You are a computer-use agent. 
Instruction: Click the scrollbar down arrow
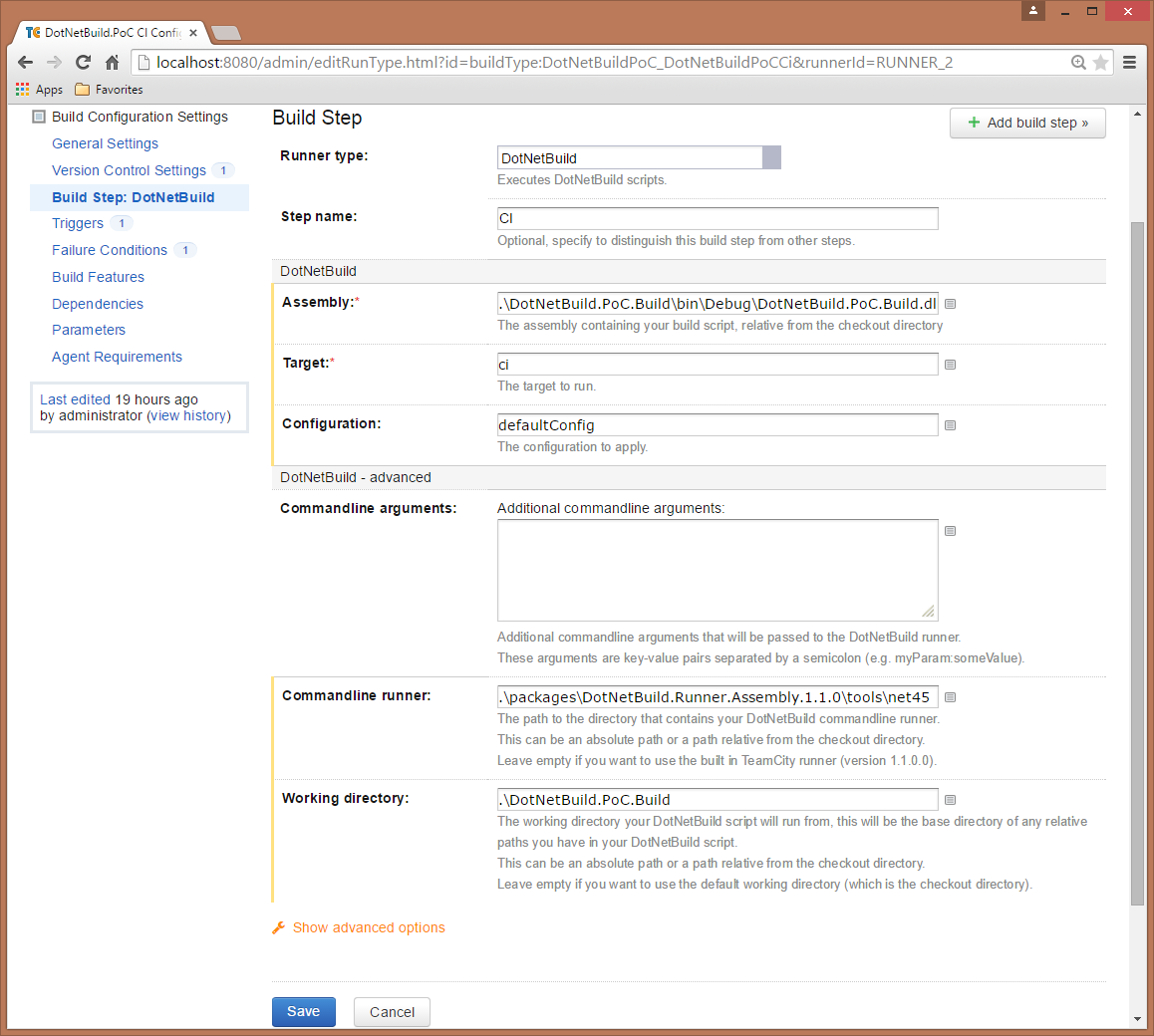[1137, 1019]
